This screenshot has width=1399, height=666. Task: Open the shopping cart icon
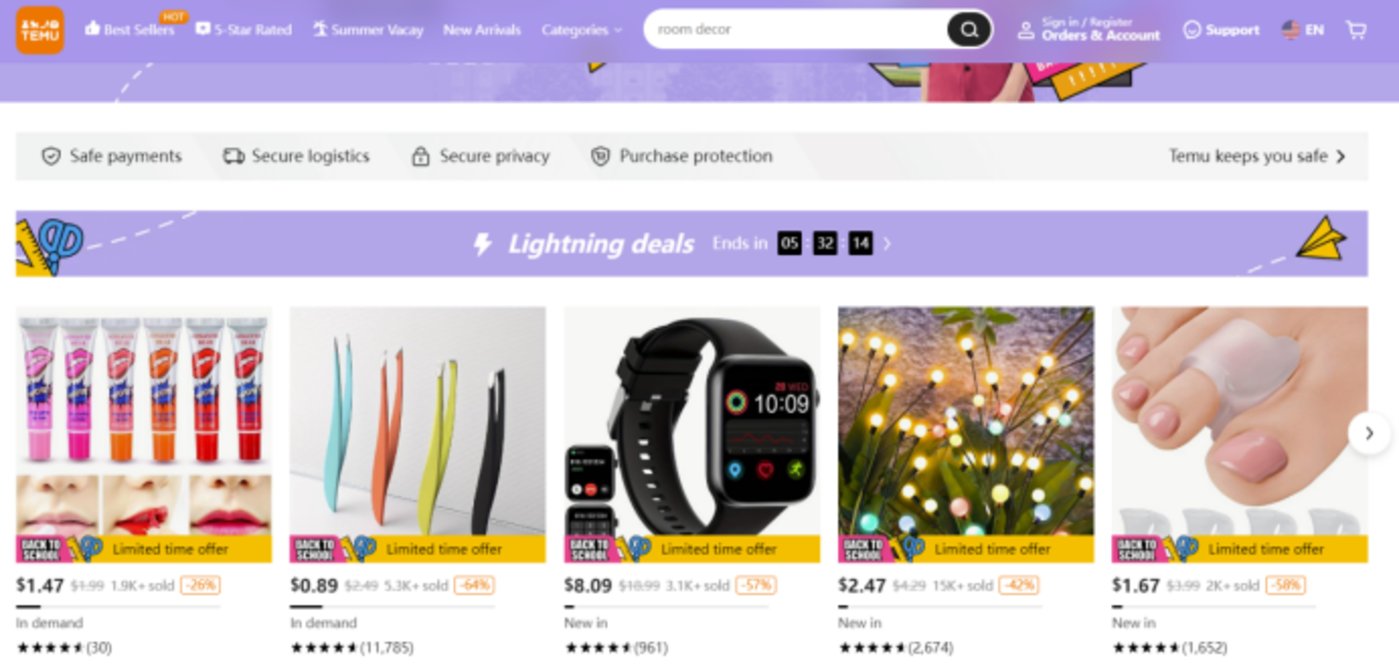click(x=1356, y=30)
